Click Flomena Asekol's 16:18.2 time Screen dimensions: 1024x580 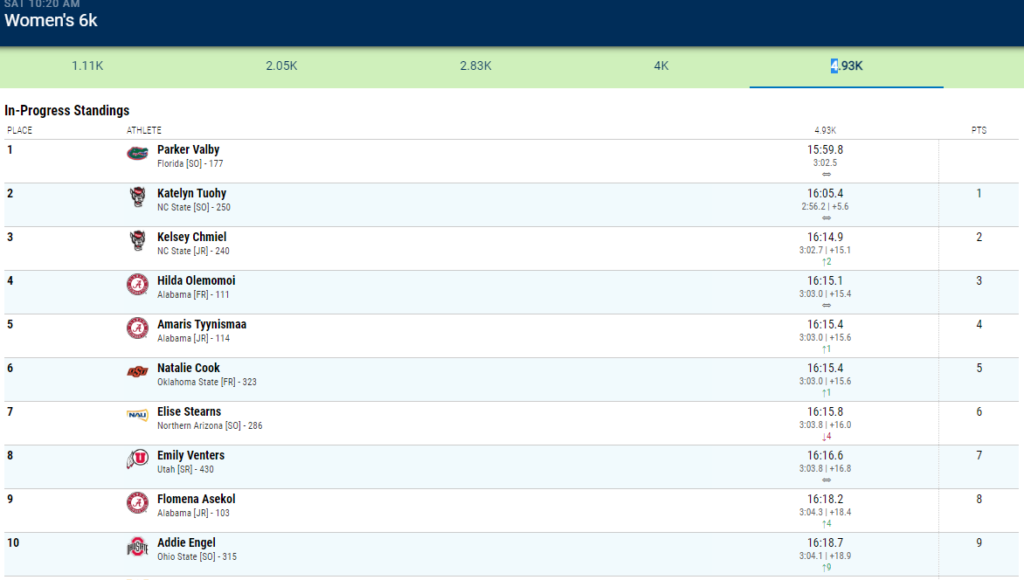click(x=825, y=500)
